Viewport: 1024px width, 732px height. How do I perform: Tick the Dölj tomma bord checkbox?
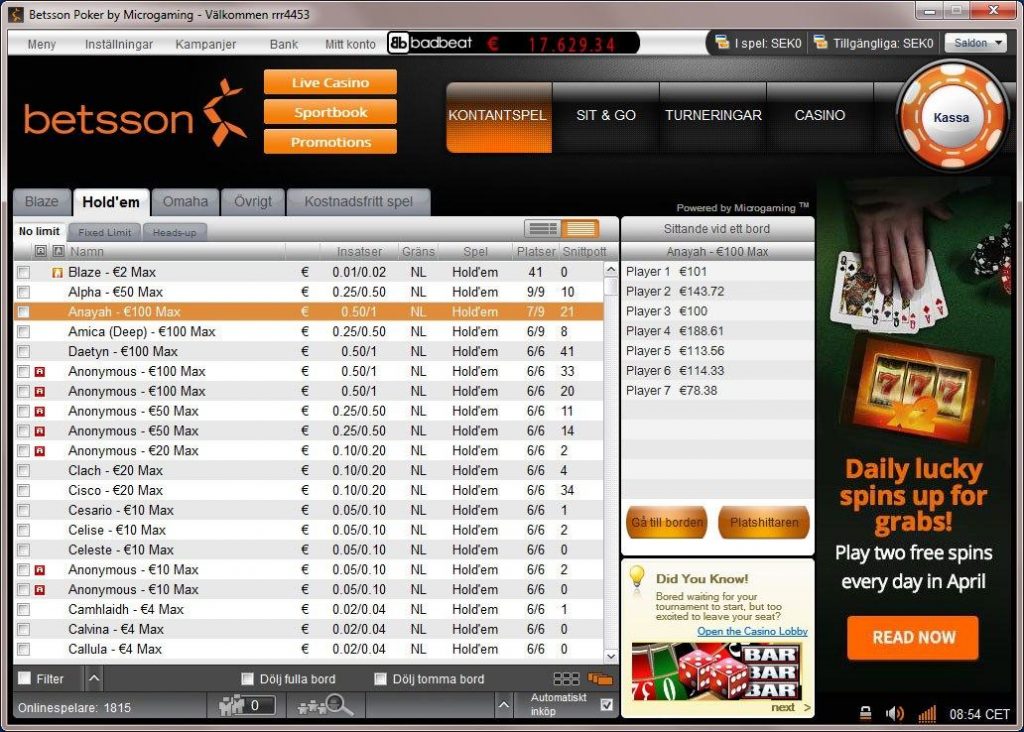(x=380, y=679)
